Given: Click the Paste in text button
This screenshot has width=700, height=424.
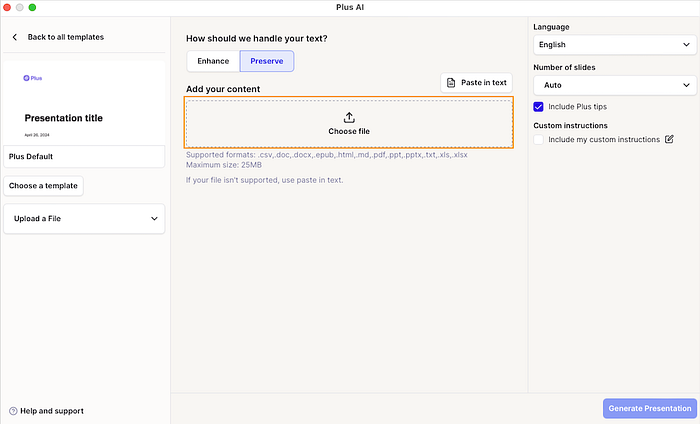Looking at the screenshot, I should (476, 83).
